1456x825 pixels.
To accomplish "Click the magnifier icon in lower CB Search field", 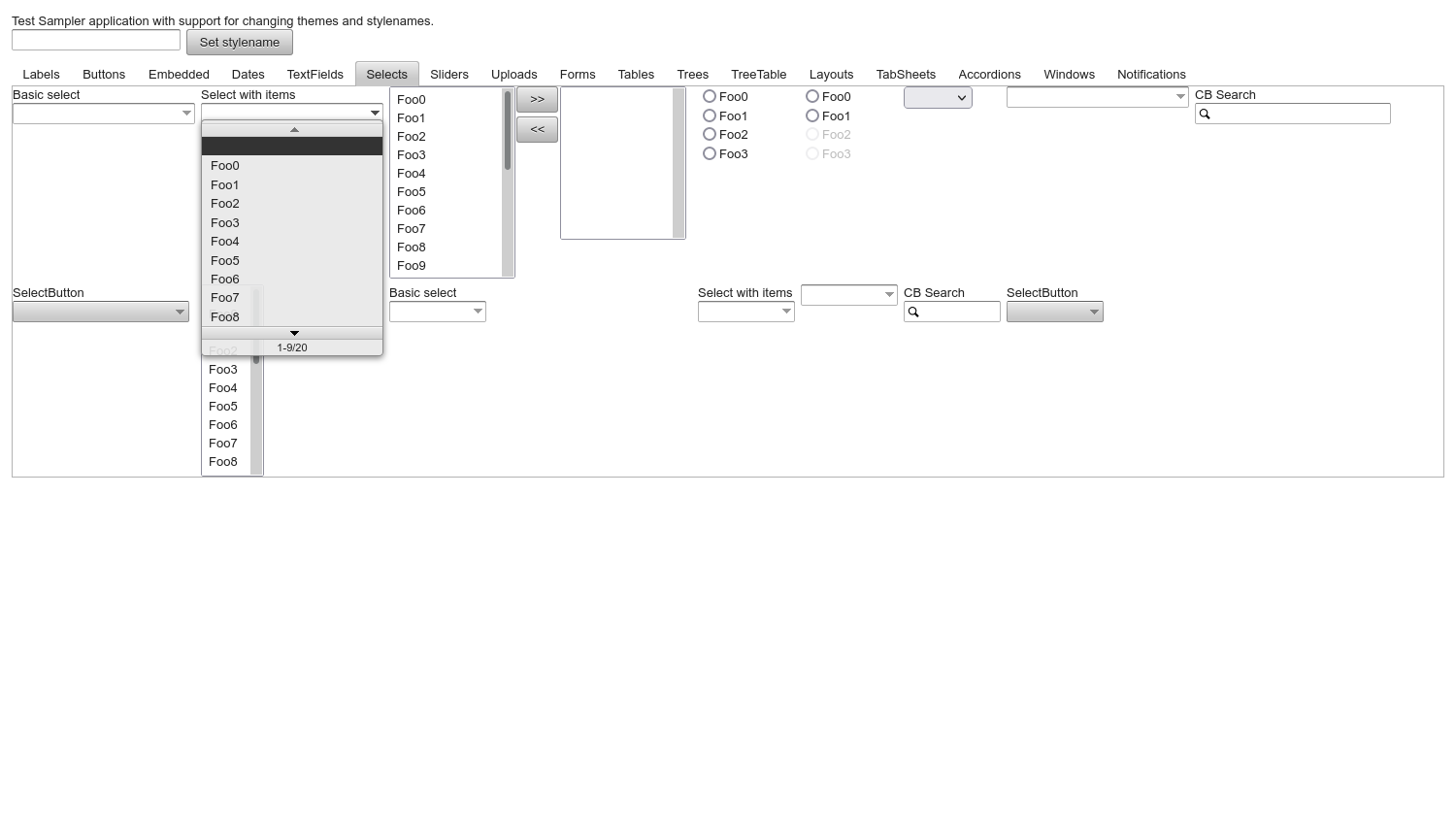I will pos(913,312).
